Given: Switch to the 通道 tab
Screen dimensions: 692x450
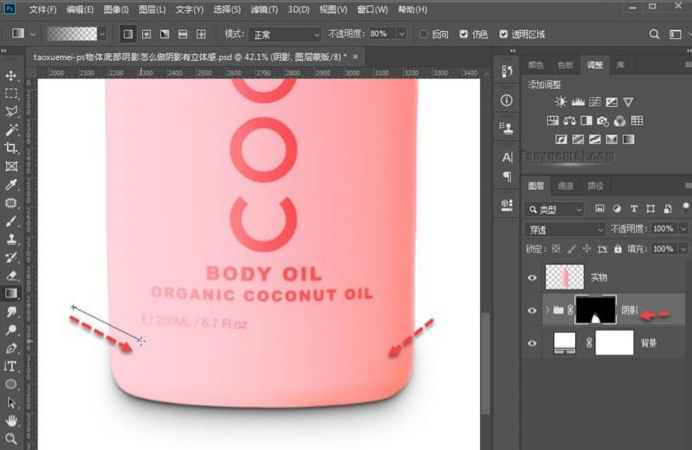Looking at the screenshot, I should click(x=565, y=186).
